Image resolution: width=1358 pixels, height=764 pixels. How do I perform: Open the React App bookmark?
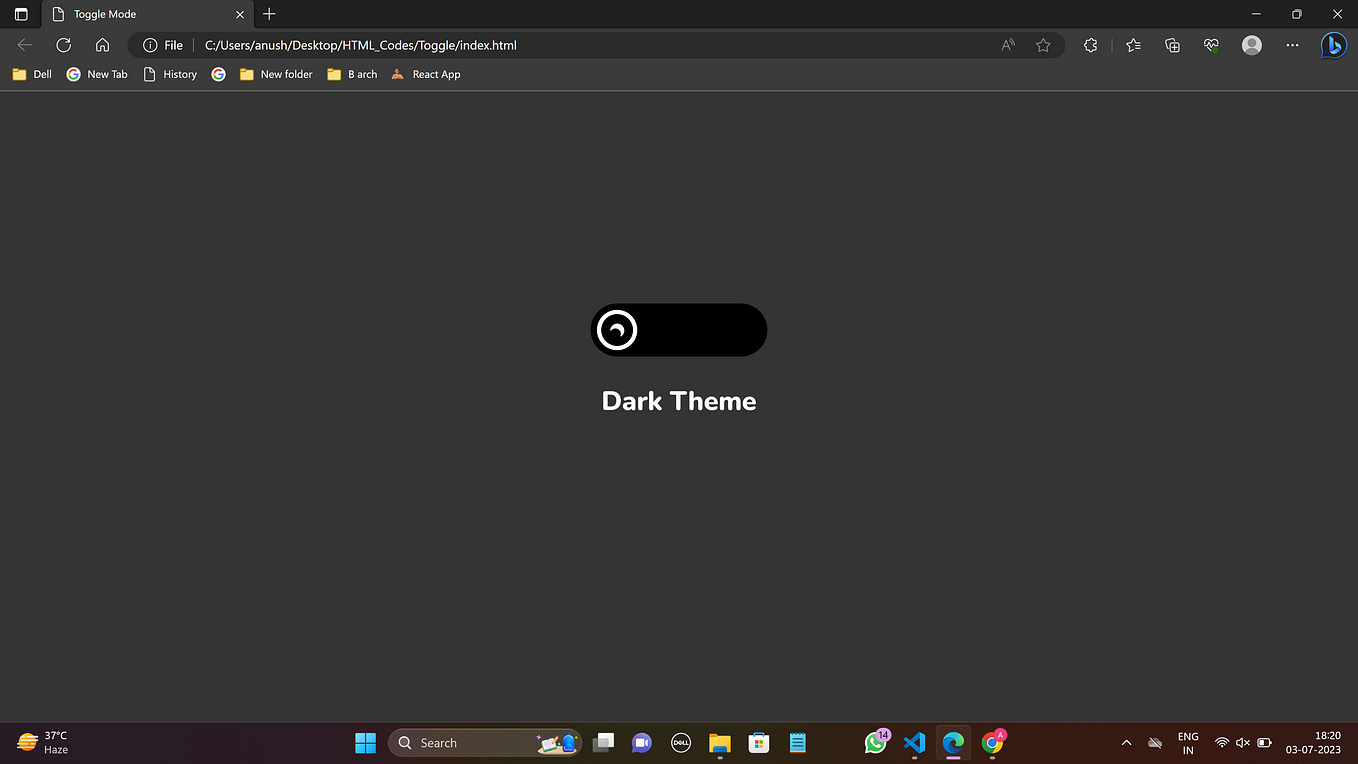click(425, 74)
